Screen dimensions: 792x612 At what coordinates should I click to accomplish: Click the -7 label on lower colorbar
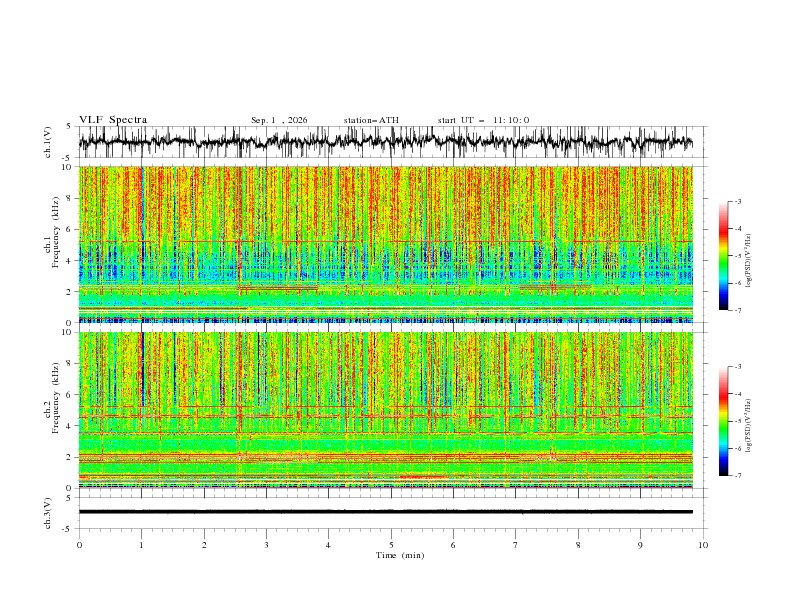coord(737,476)
